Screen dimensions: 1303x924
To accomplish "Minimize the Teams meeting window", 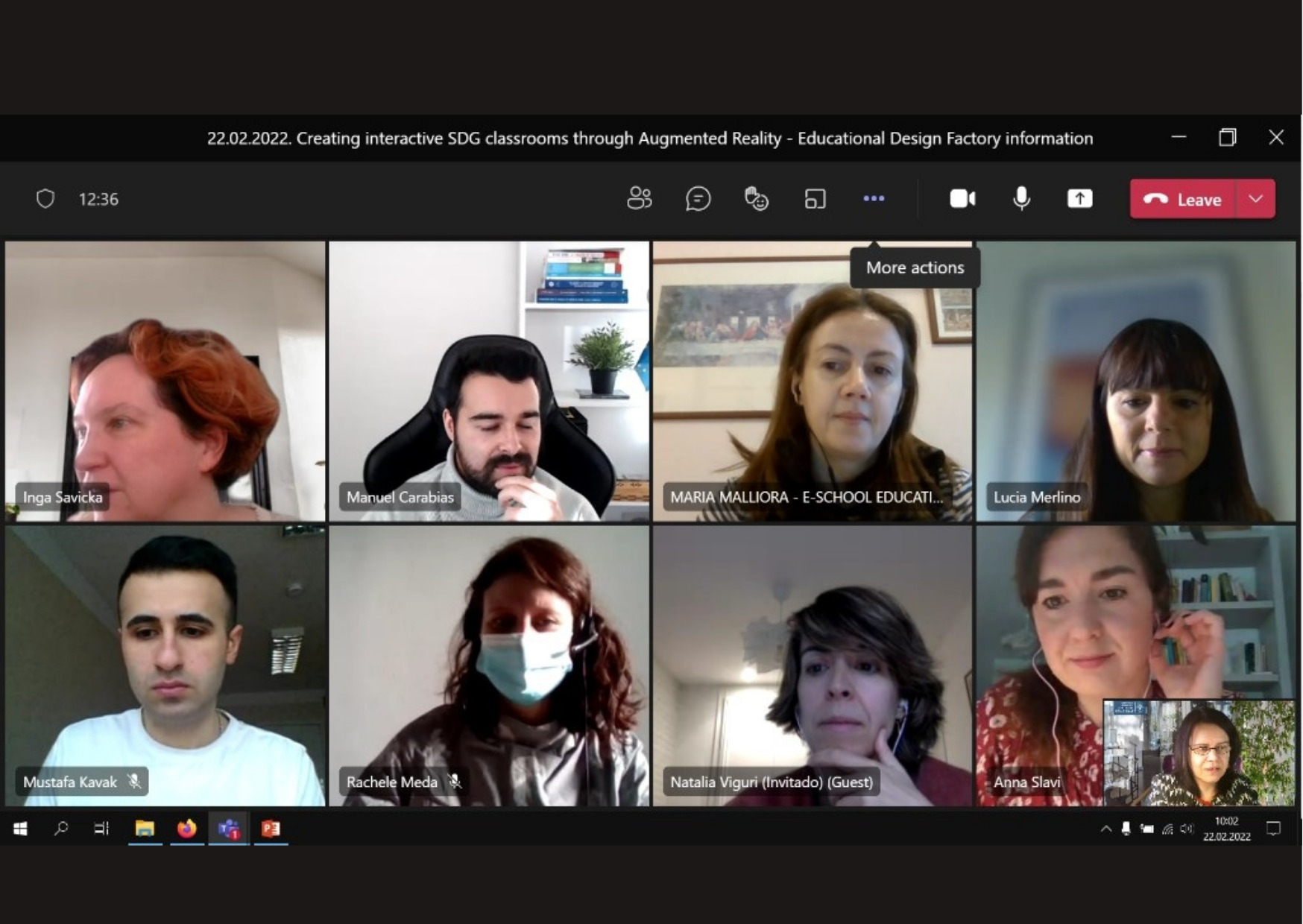I will (x=1179, y=137).
